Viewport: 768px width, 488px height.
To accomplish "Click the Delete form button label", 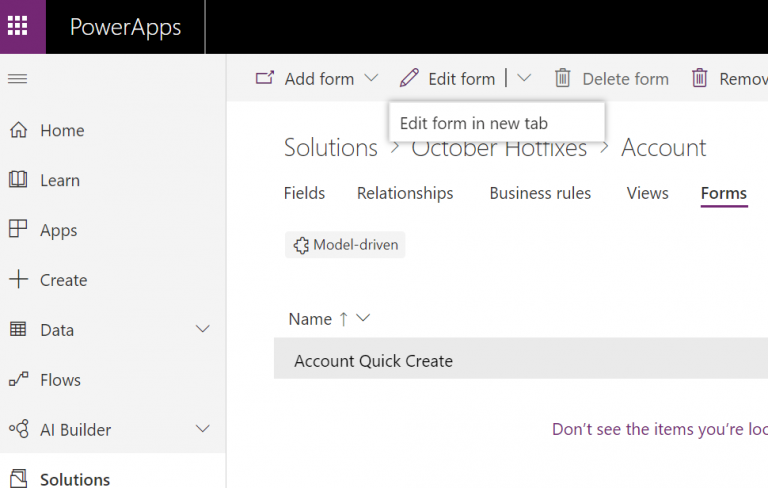I will 625,79.
